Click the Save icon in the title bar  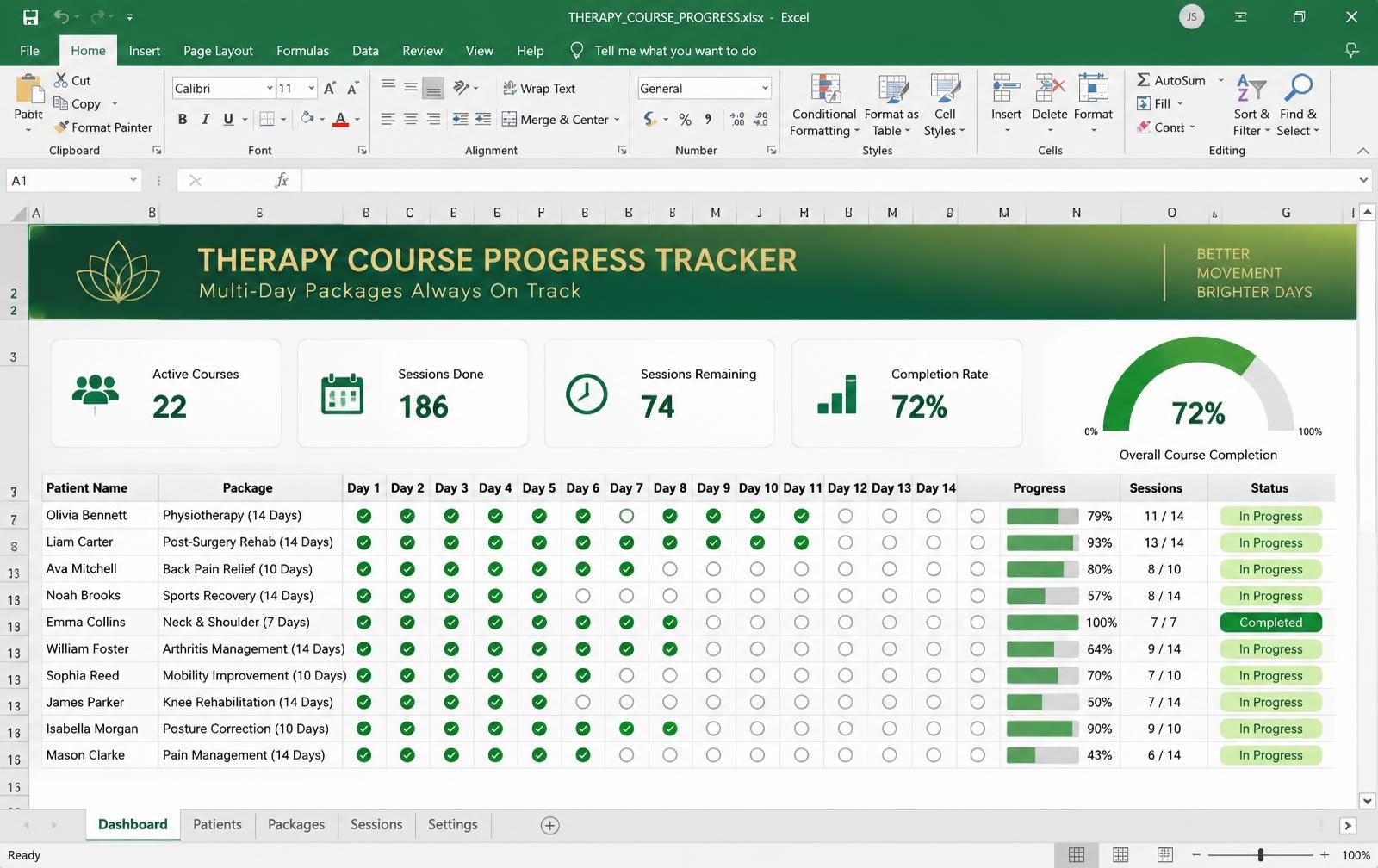tap(30, 17)
